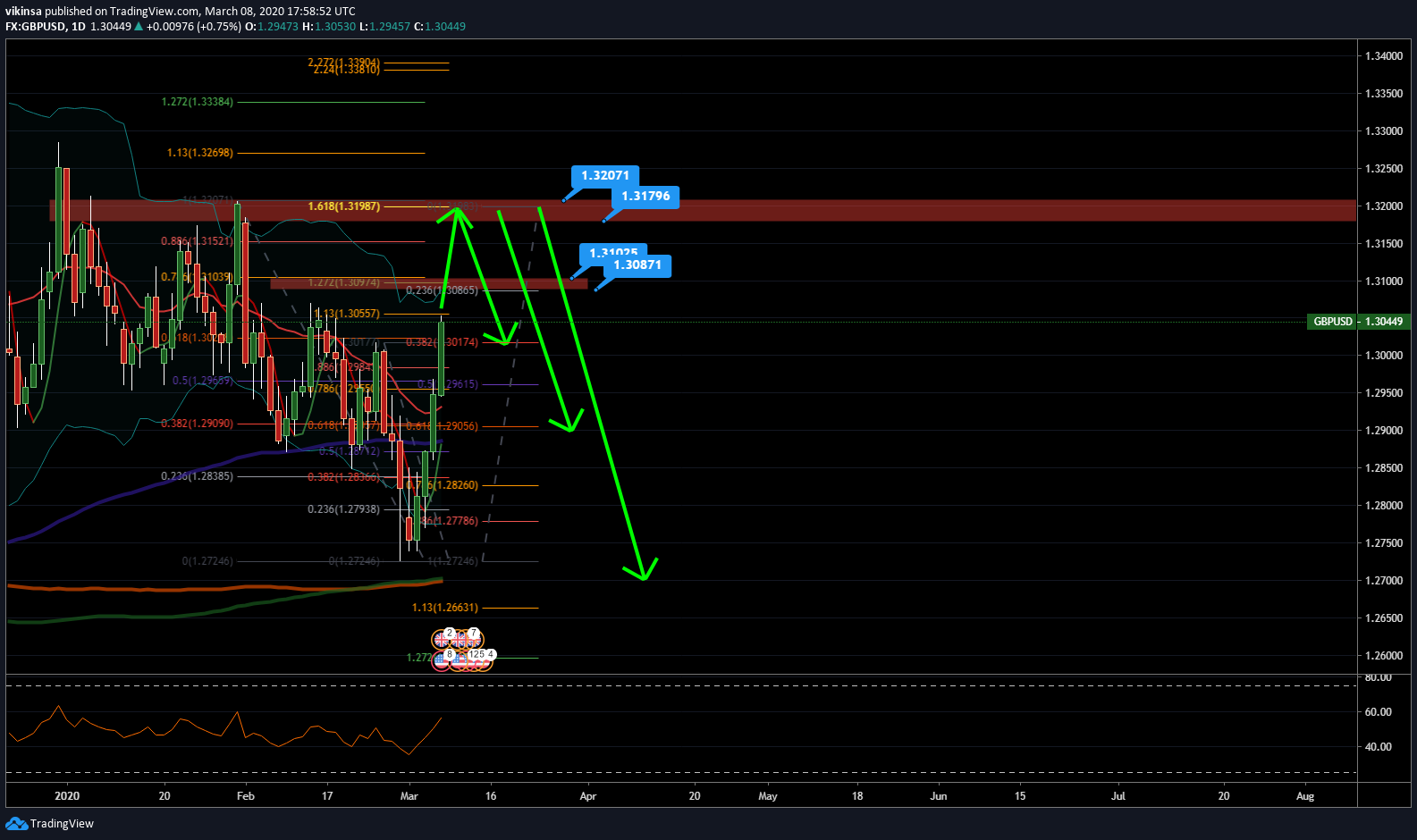Click the H:1.30530 high price value
This screenshot has width=1417, height=840.
tap(329, 26)
